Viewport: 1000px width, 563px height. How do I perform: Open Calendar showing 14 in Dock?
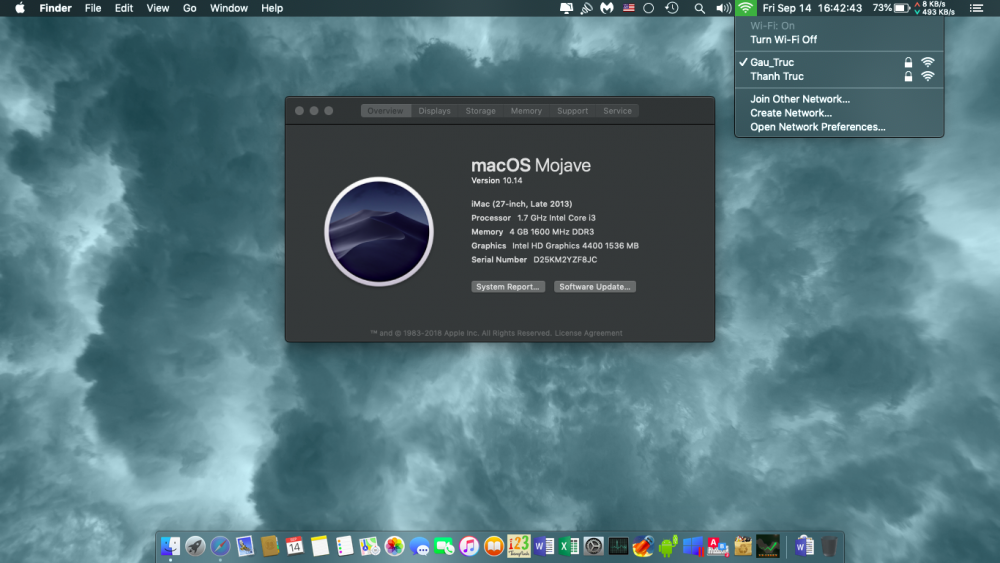[295, 546]
